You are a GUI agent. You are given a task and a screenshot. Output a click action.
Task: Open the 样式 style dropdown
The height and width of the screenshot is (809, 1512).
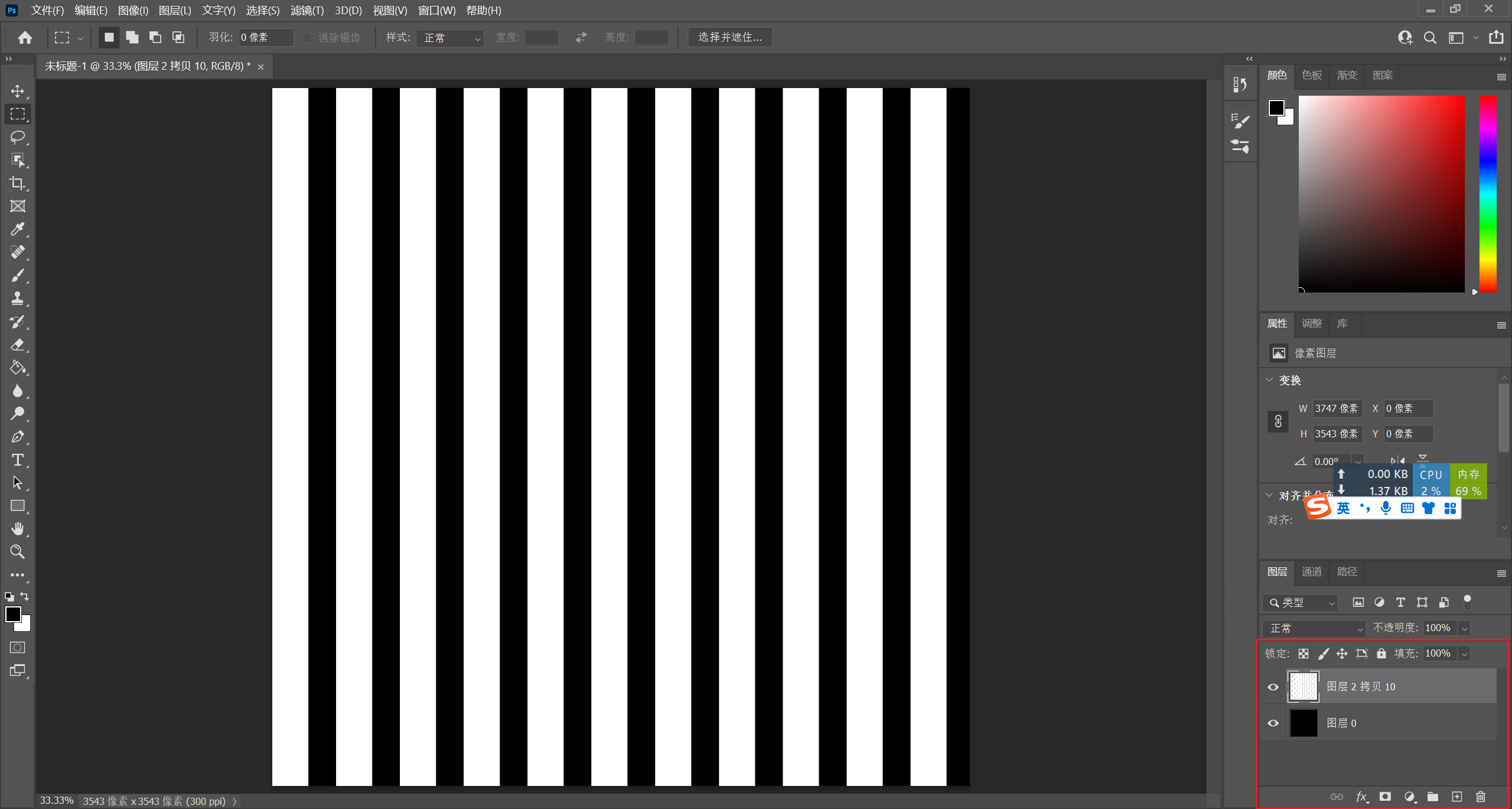click(450, 38)
